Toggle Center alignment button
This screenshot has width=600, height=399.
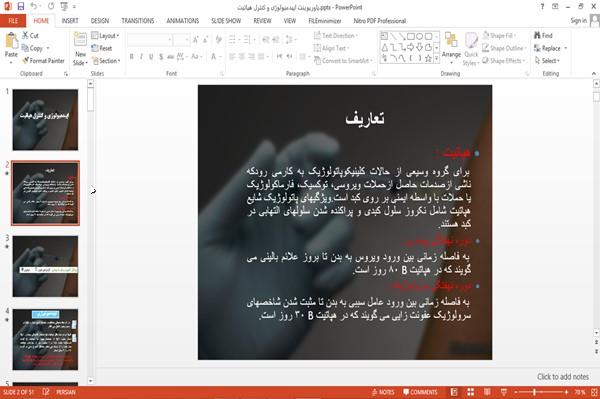(241, 57)
